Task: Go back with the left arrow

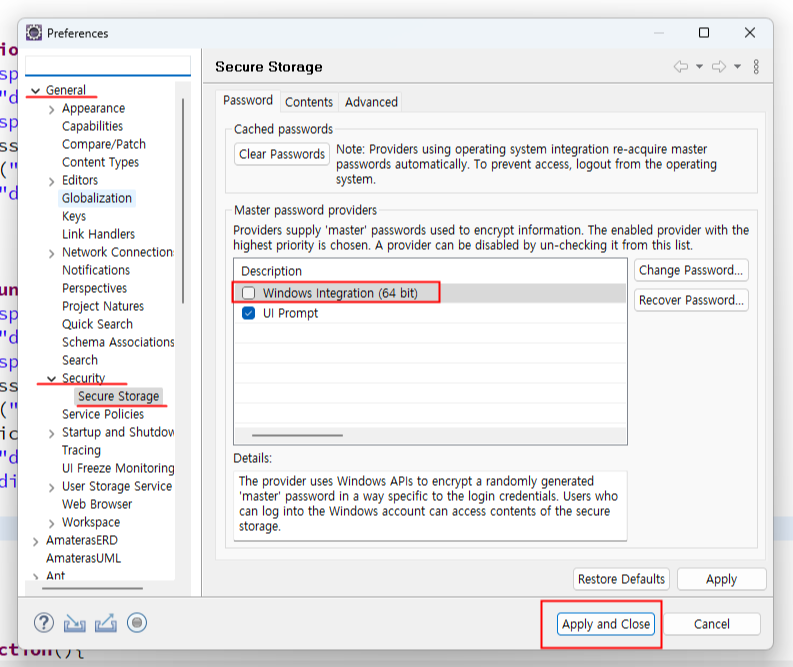Action: [x=681, y=67]
